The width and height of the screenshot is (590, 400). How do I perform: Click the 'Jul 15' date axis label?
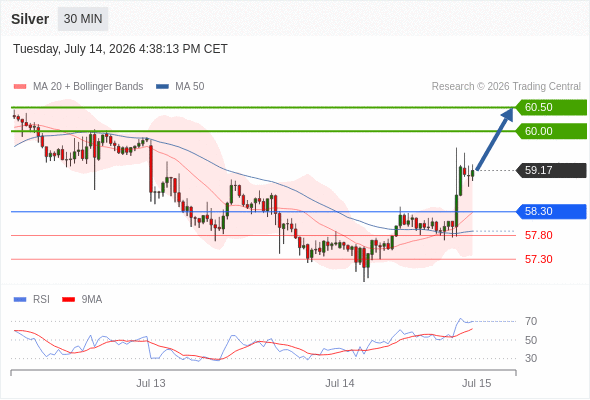477,383
